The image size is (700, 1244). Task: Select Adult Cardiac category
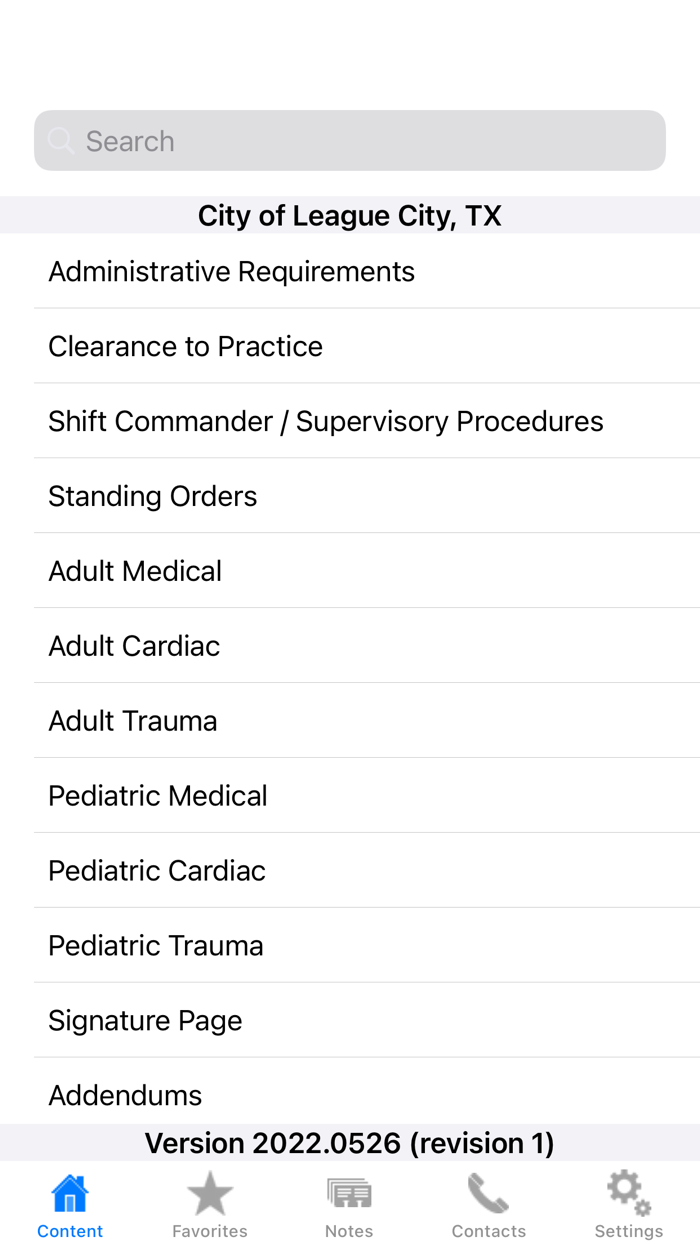point(134,647)
